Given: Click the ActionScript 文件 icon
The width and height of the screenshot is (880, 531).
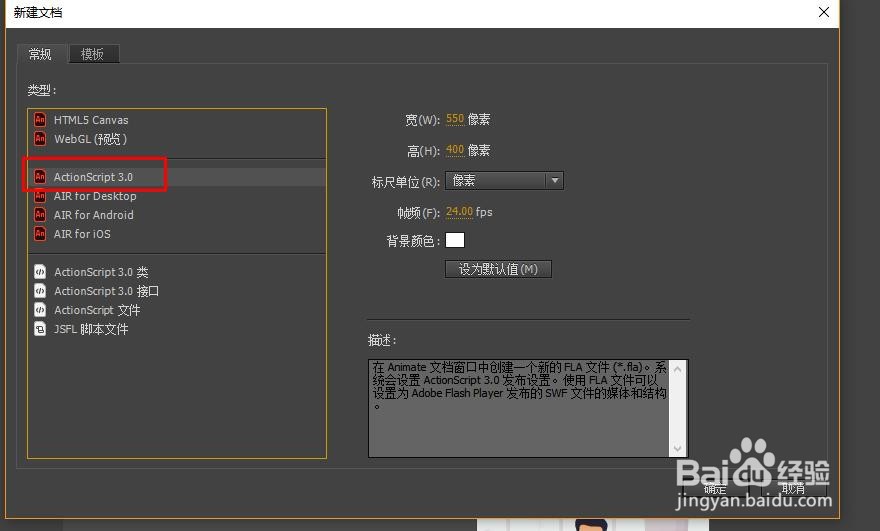Looking at the screenshot, I should 40,310.
